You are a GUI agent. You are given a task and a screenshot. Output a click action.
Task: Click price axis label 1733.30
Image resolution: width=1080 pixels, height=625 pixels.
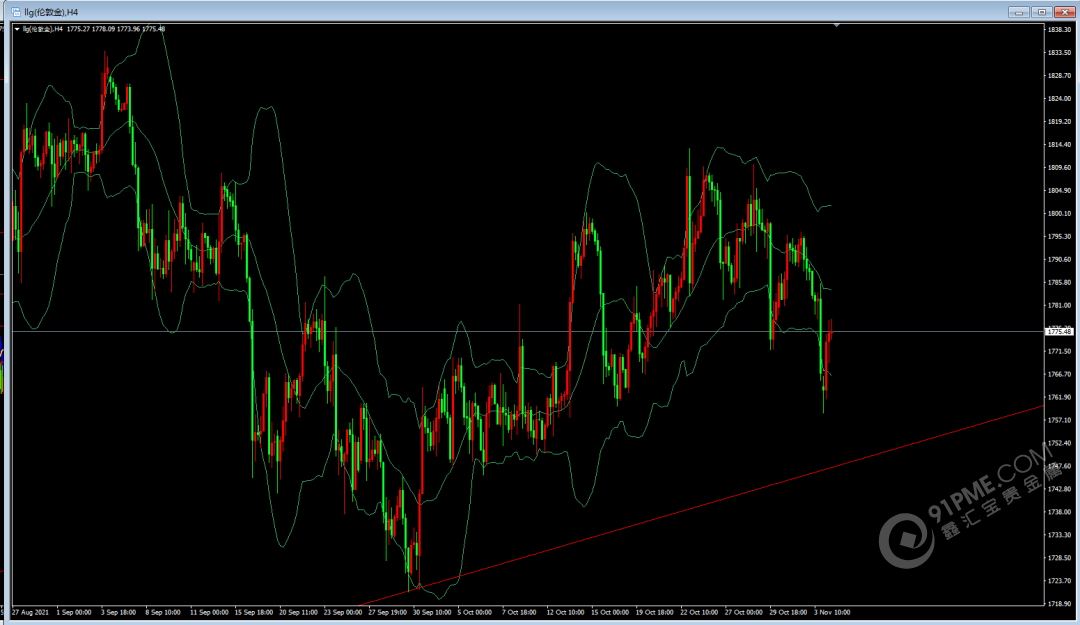point(1059,535)
